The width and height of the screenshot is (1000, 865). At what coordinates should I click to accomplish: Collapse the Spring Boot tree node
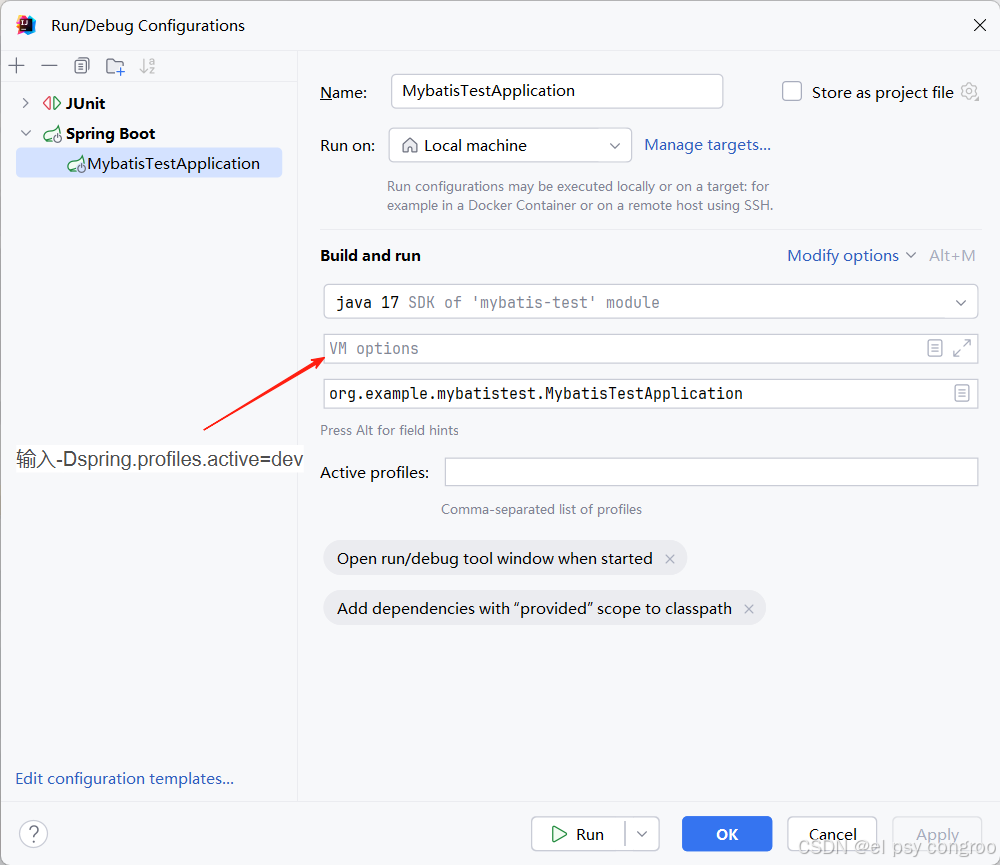26,133
